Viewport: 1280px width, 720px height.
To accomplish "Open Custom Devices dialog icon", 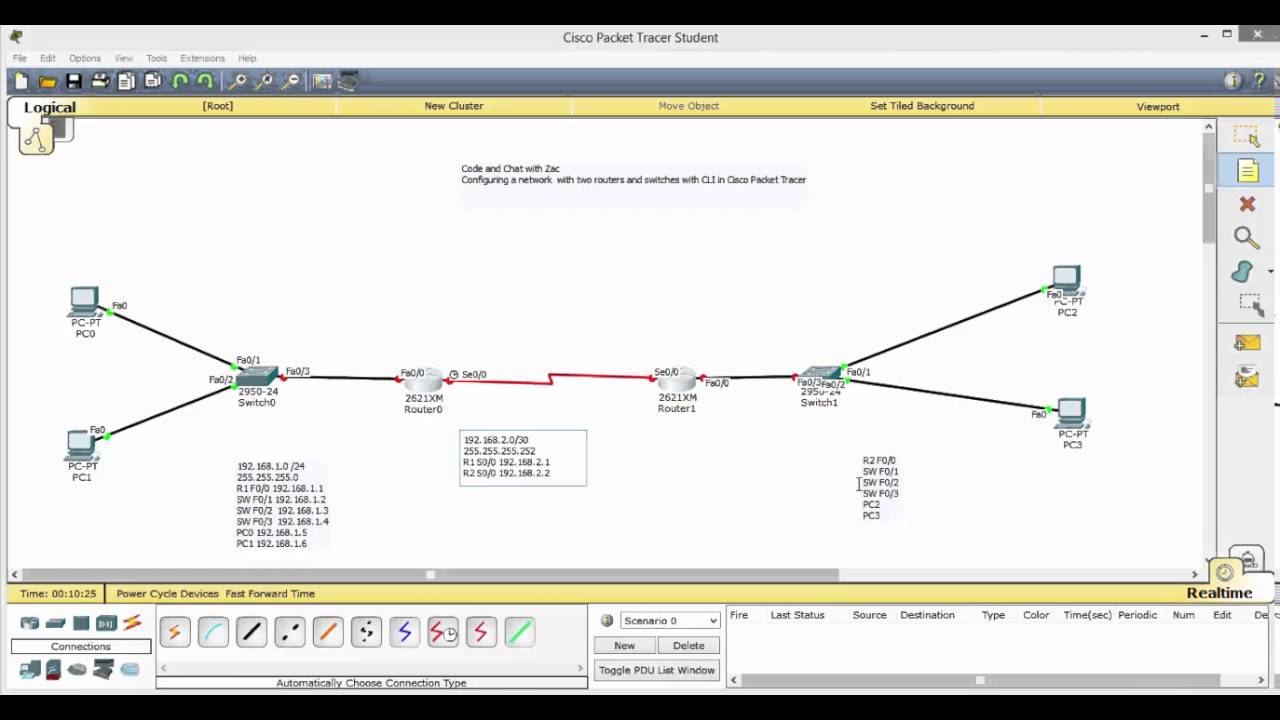I will click(x=348, y=81).
